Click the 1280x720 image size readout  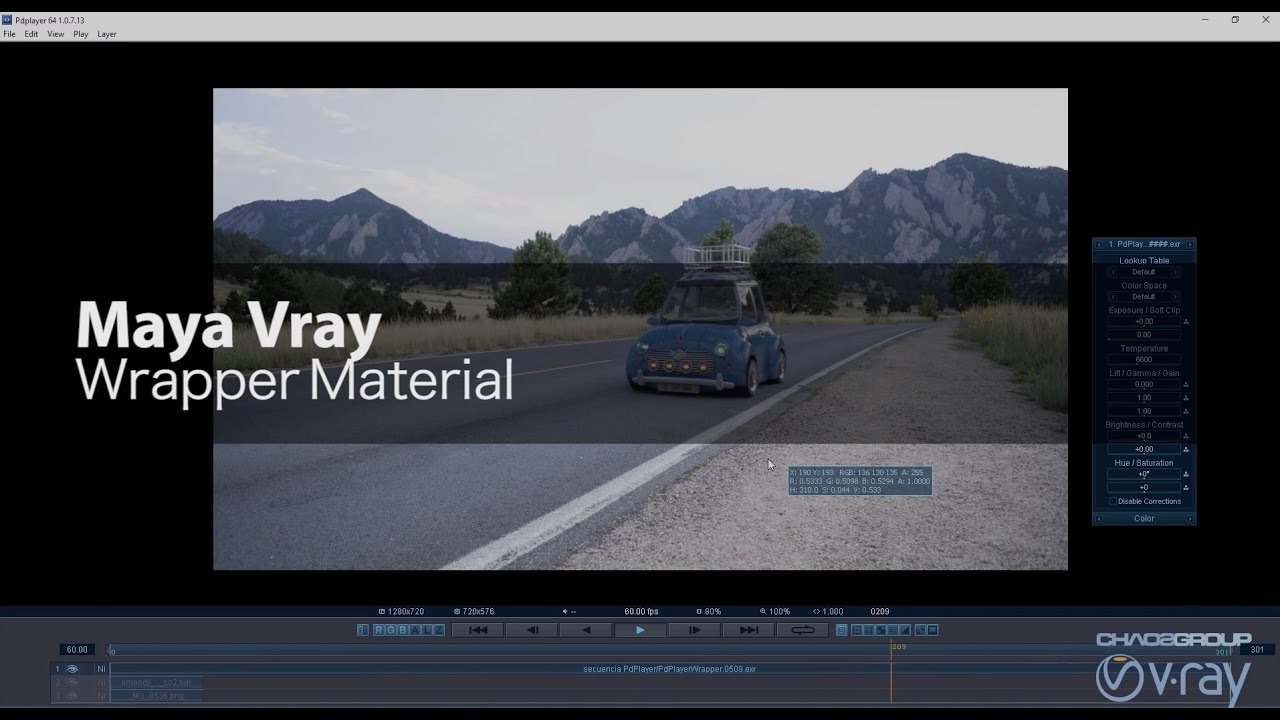point(402,611)
